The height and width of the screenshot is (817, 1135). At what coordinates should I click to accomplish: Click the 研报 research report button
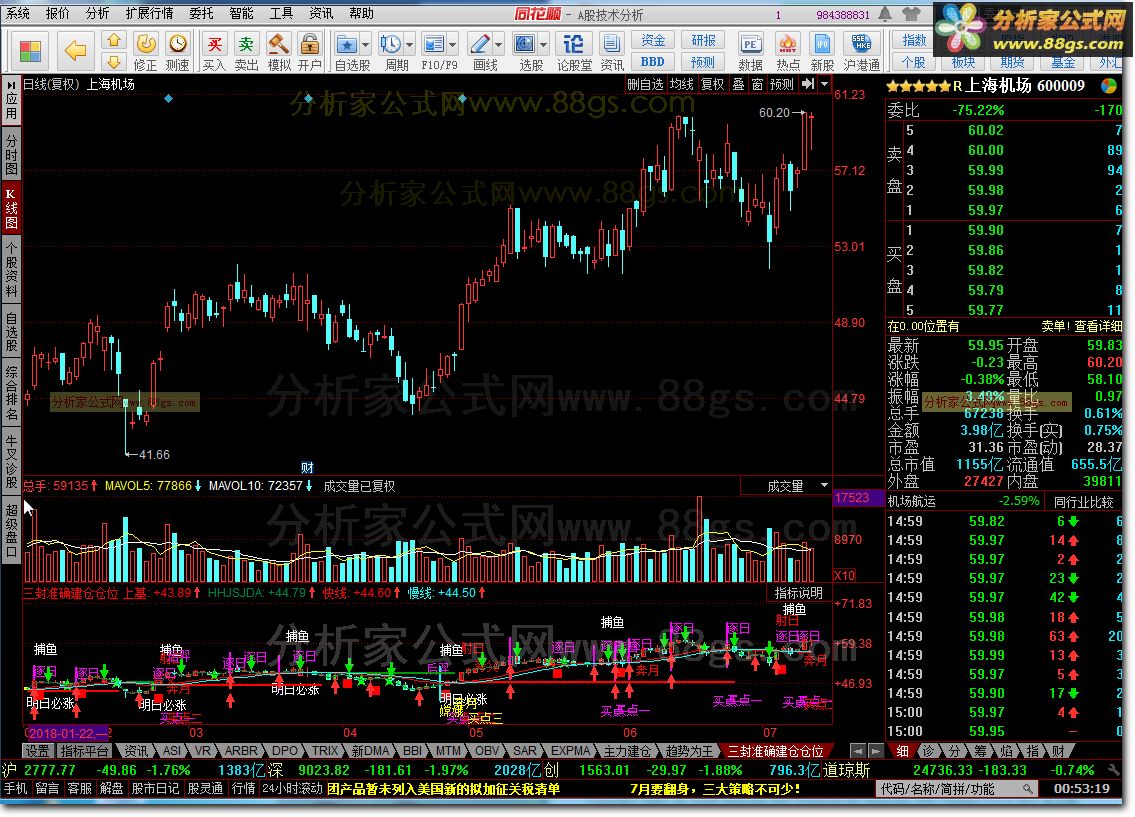click(x=703, y=41)
